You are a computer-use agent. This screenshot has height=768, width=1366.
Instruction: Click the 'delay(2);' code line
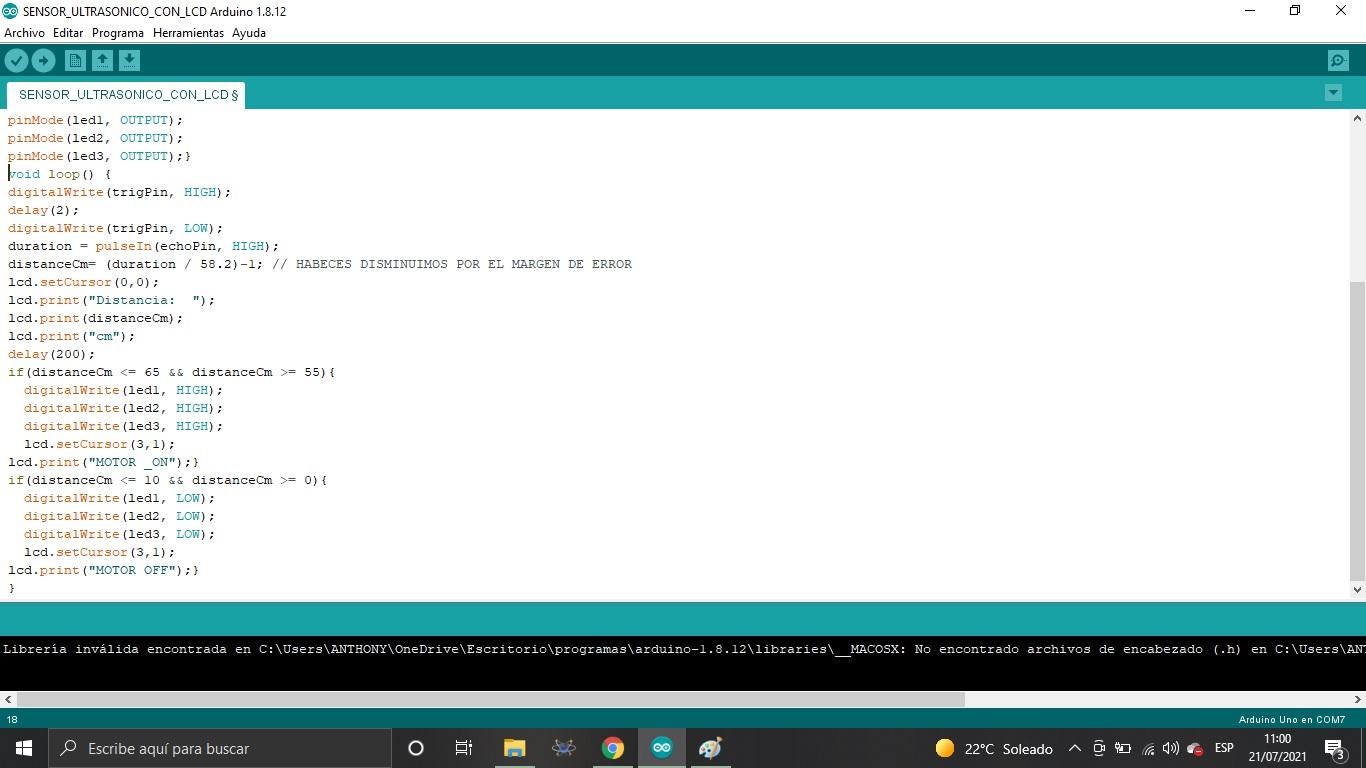click(x=43, y=210)
